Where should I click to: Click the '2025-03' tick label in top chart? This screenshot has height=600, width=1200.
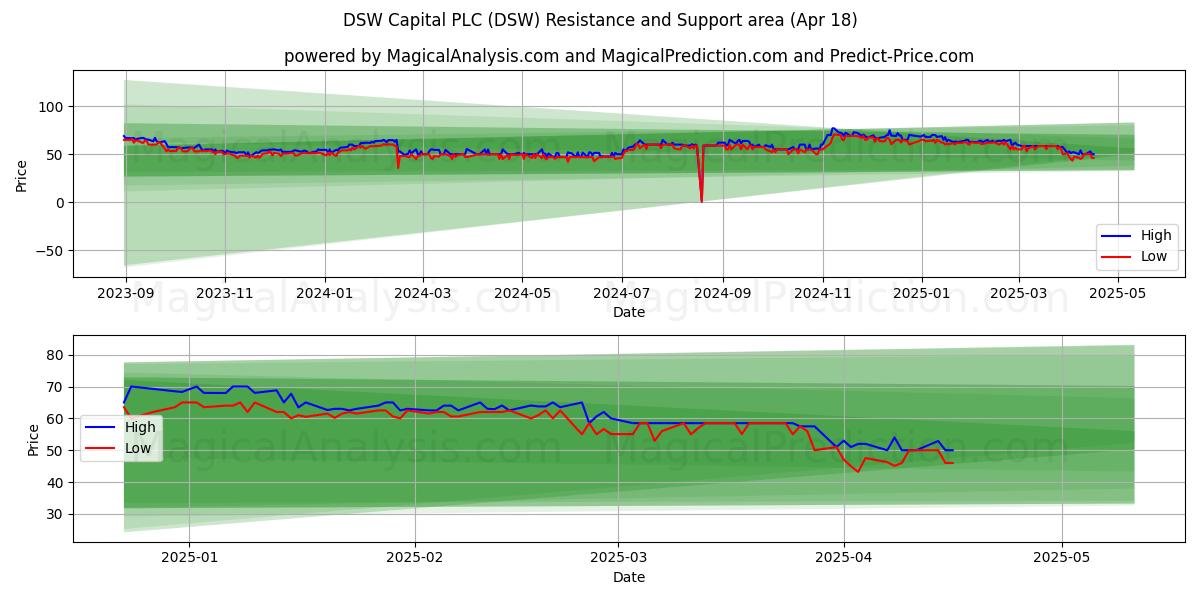pyautogui.click(x=1019, y=294)
